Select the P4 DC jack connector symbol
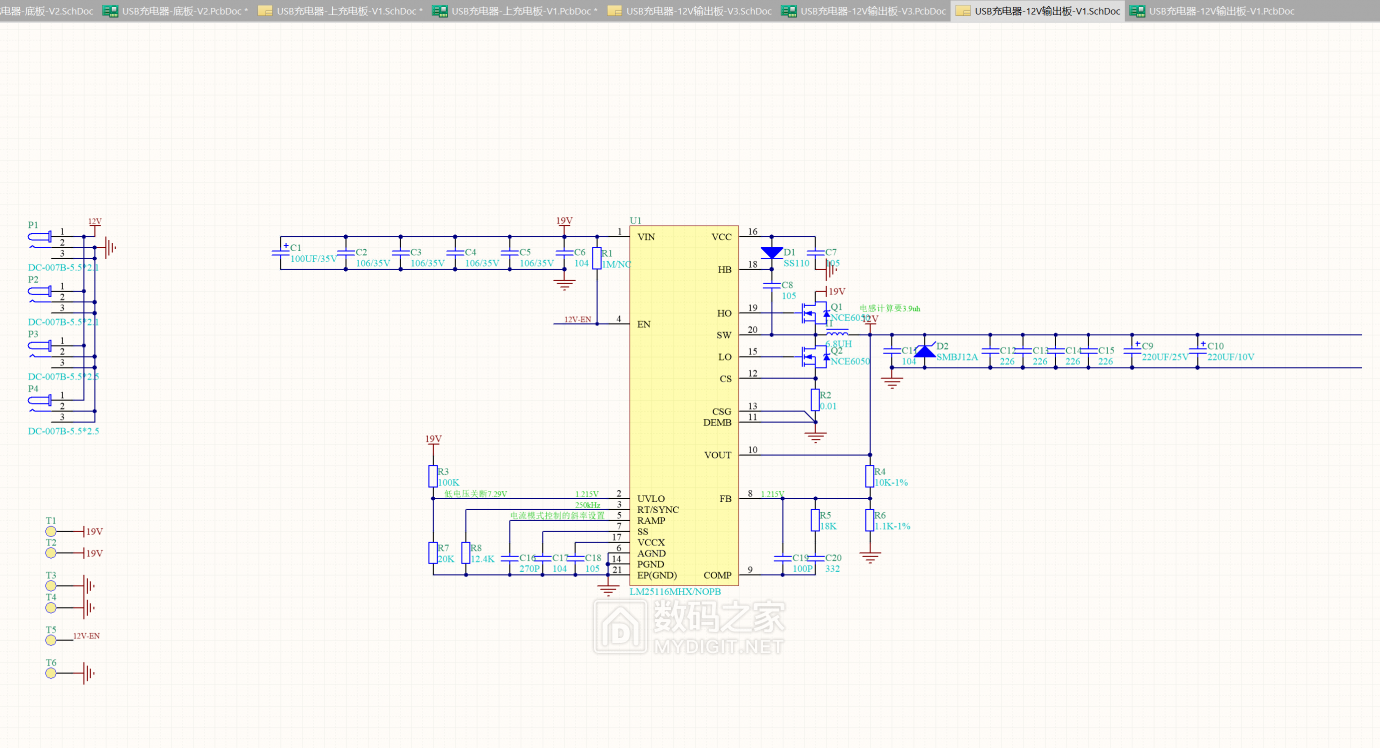Image resolution: width=1380 pixels, height=748 pixels. point(42,400)
